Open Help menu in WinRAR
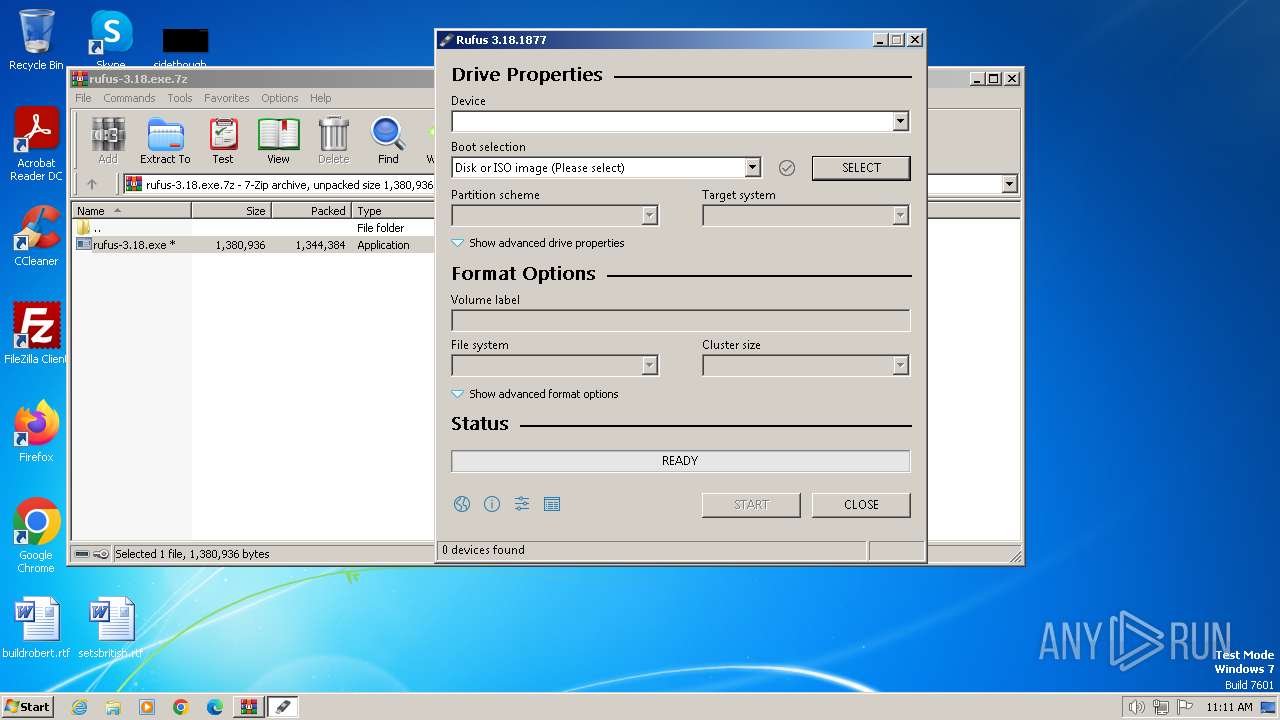The width and height of the screenshot is (1280, 720). [x=320, y=98]
